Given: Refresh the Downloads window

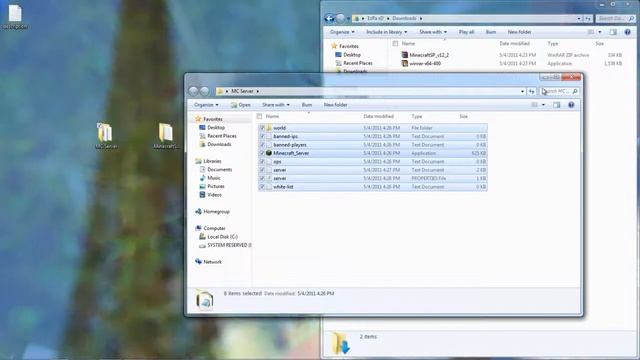Looking at the screenshot, I should pos(588,18).
